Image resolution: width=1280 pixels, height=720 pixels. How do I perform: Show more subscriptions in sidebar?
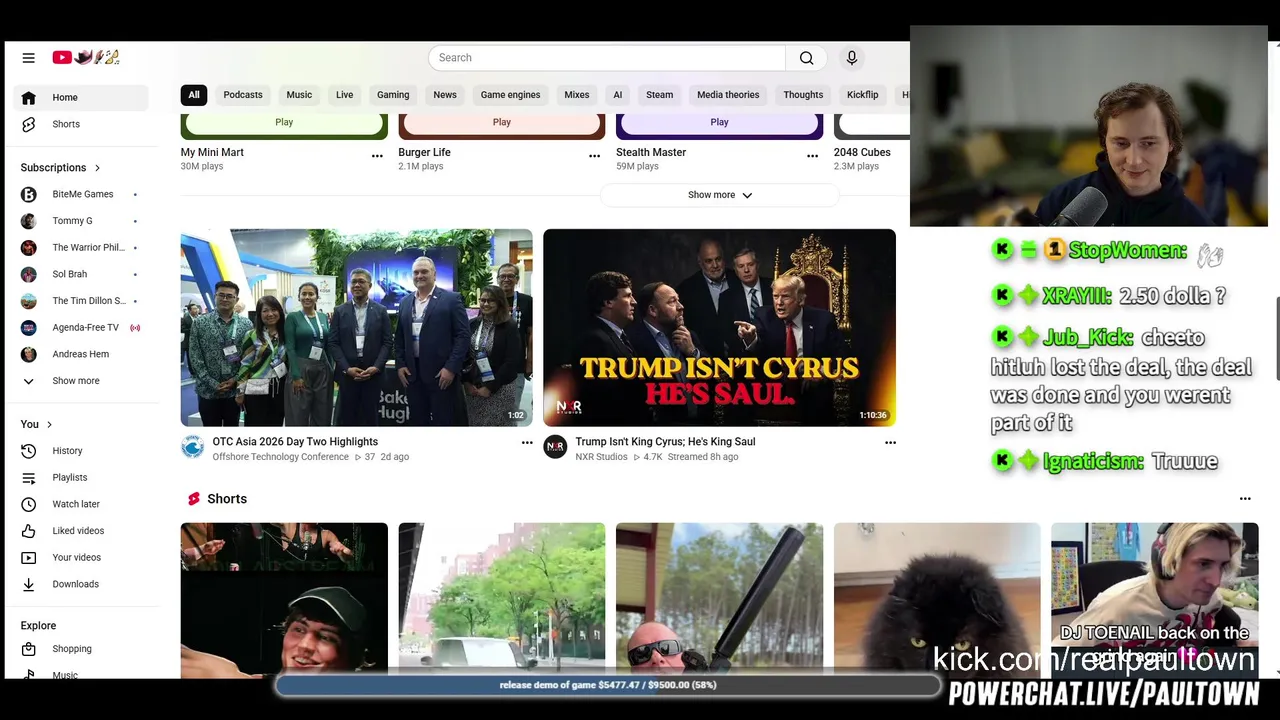81,381
